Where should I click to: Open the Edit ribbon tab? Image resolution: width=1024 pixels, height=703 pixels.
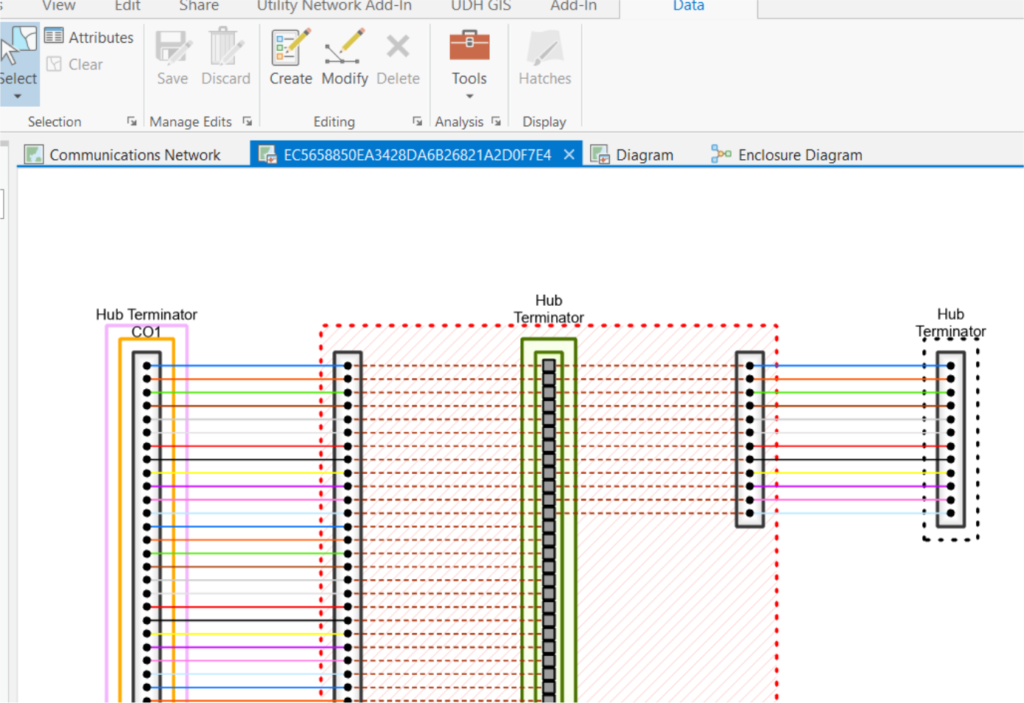(x=127, y=6)
